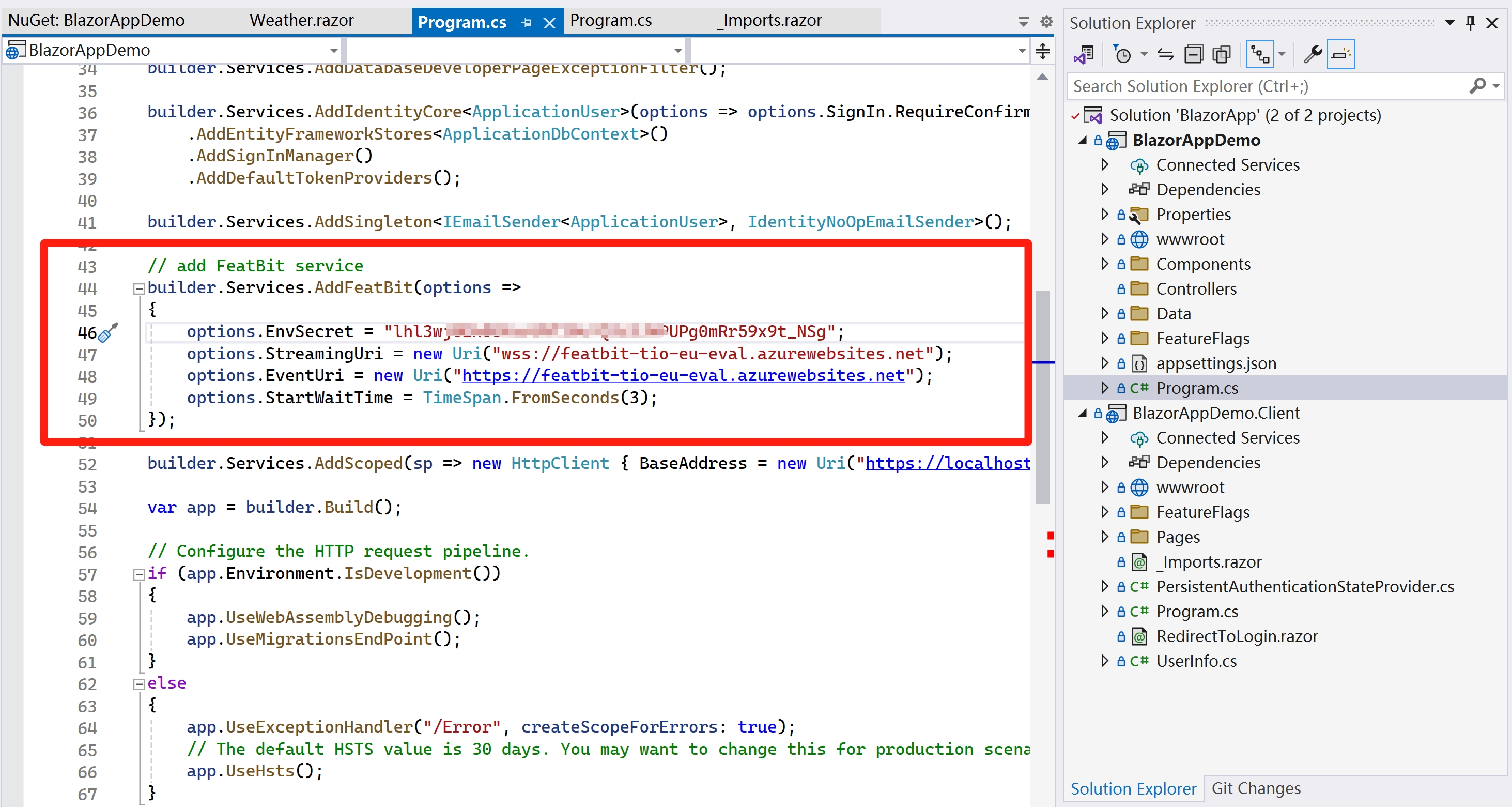Toggle Preview Selected Items button
Viewport: 1512px width, 807px height.
1340,55
